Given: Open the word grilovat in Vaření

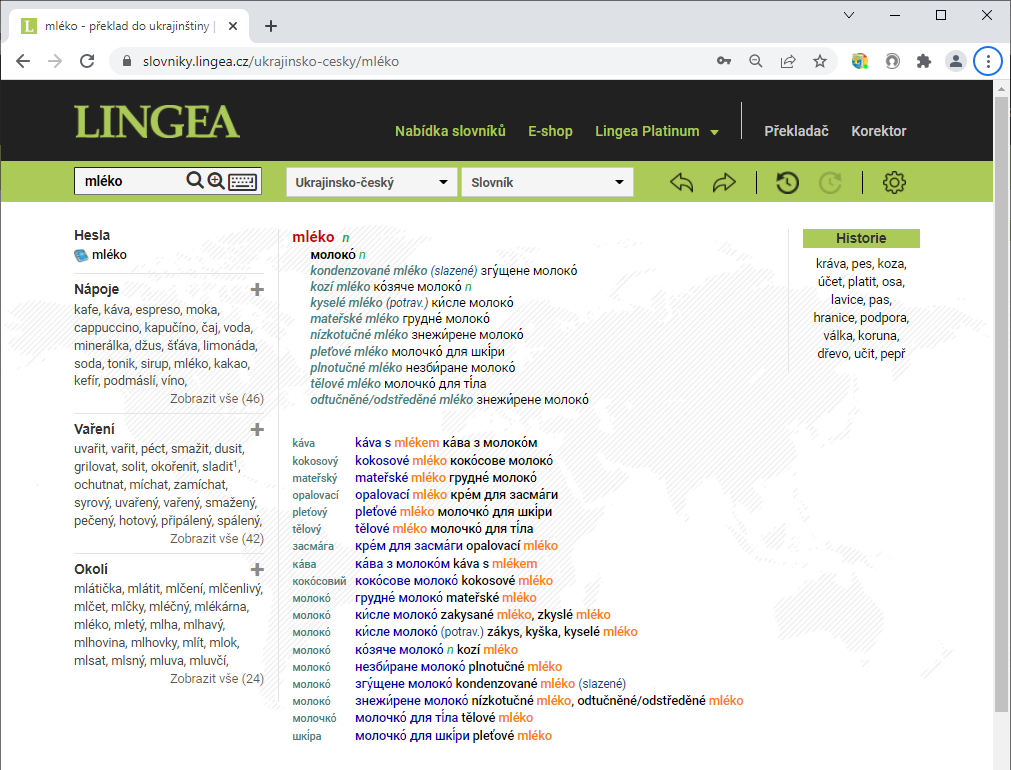Looking at the screenshot, I should tap(95, 466).
